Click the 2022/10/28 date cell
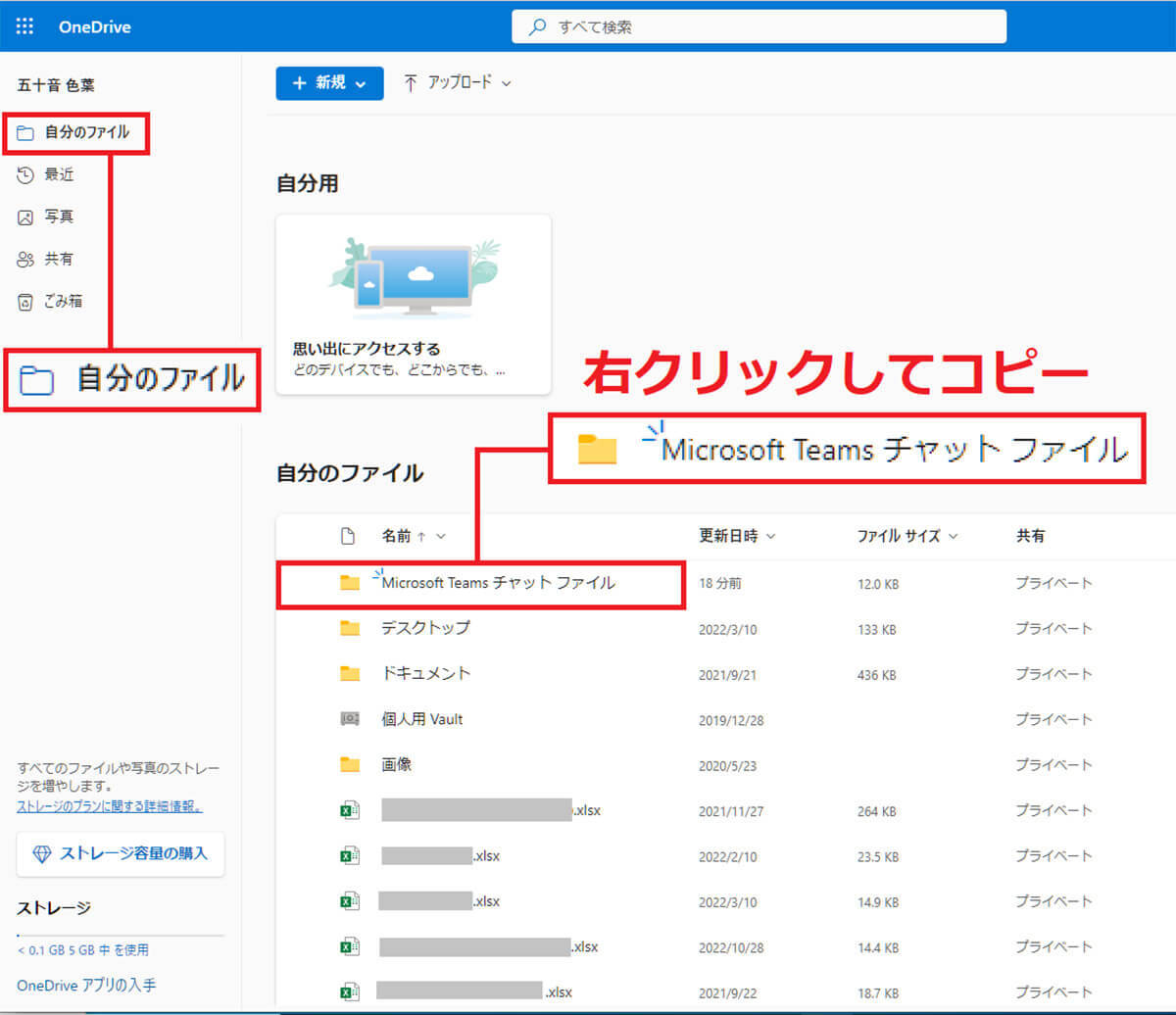Screen dimensions: 1176x1015 [x=731, y=947]
